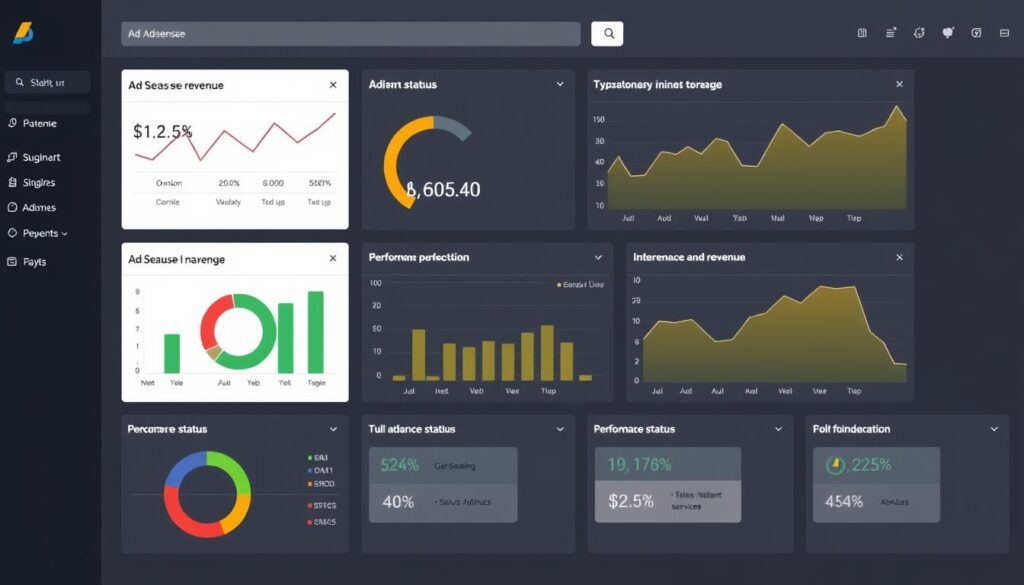Click the sync refresh icon in the top toolbar
1024x585 pixels.
pos(919,33)
